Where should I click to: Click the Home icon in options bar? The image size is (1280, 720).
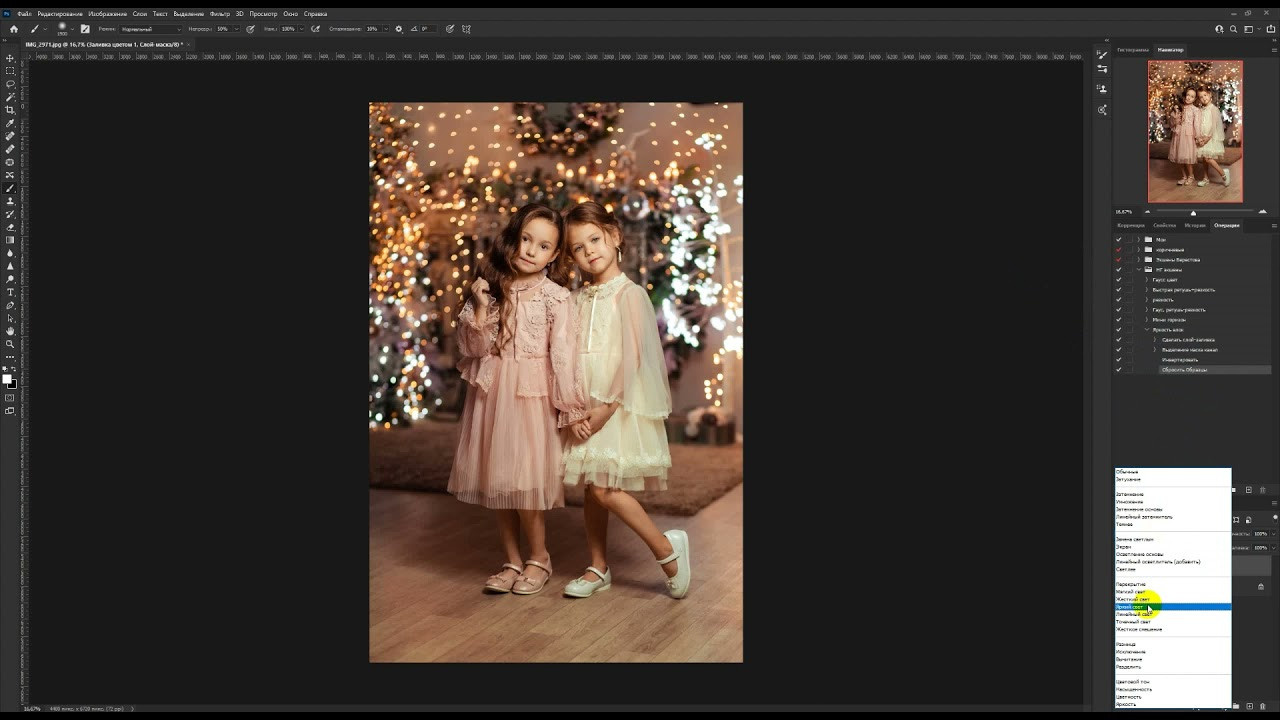(13, 29)
